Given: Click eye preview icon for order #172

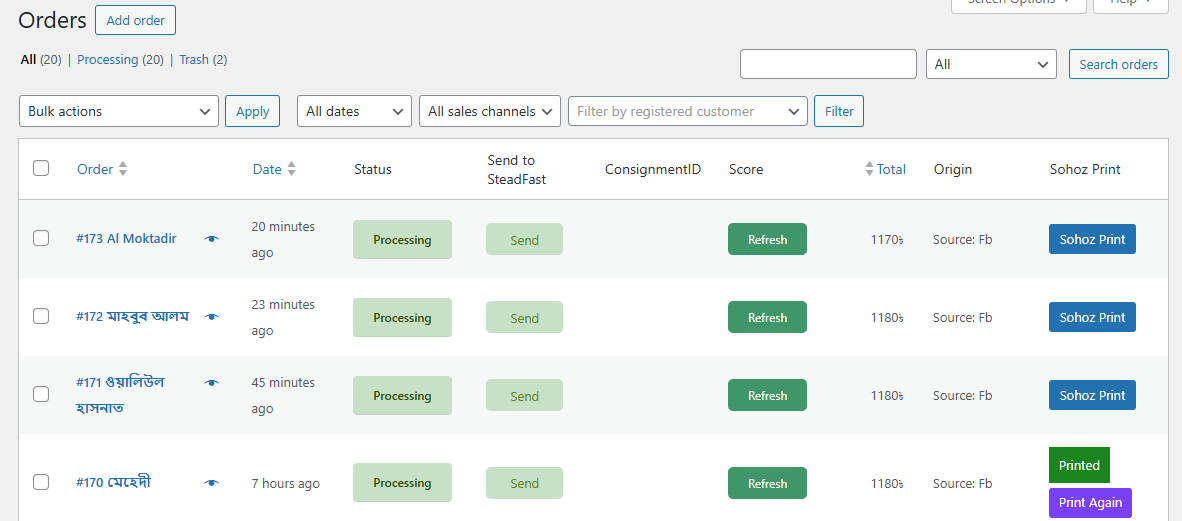Looking at the screenshot, I should [x=211, y=317].
